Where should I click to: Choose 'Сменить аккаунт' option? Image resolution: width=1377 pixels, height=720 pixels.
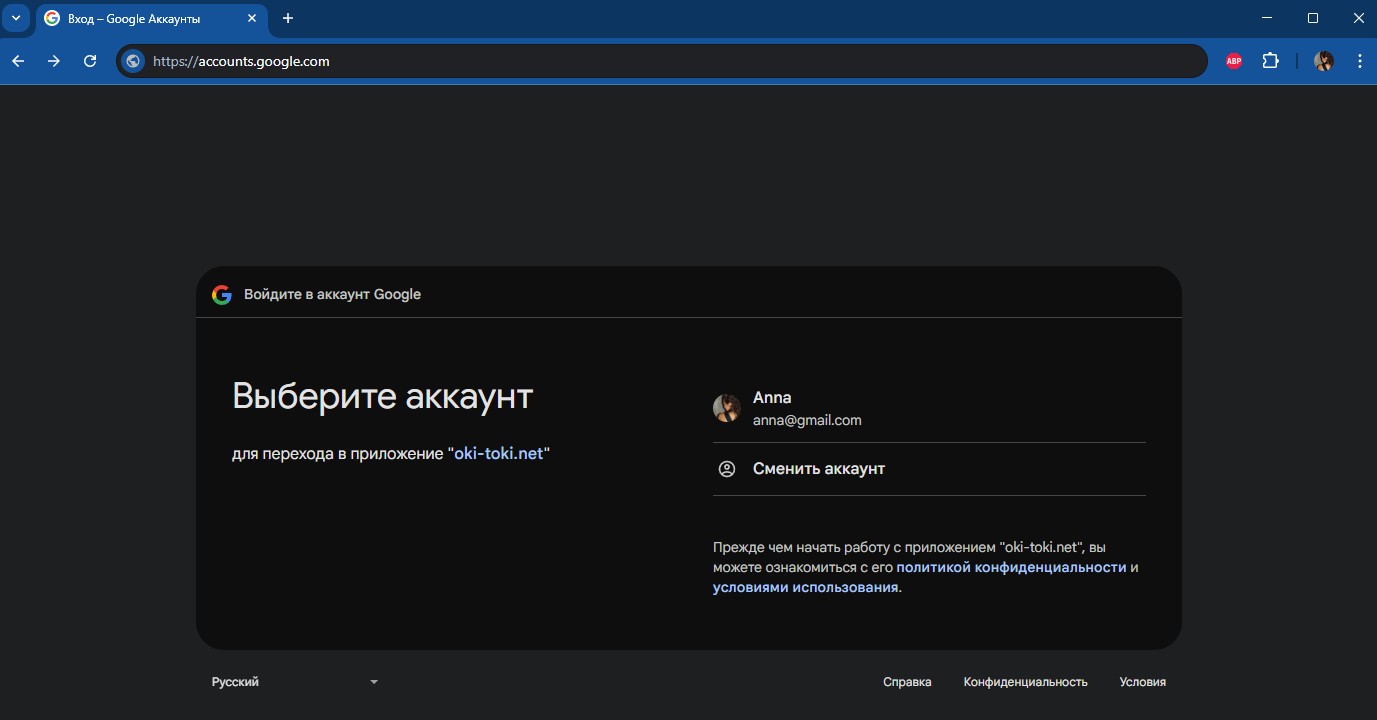coord(929,469)
